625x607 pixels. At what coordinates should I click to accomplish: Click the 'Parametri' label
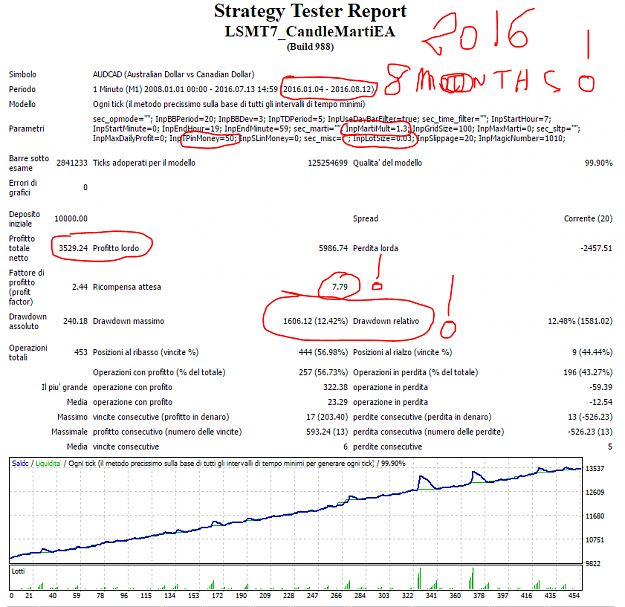[26, 129]
